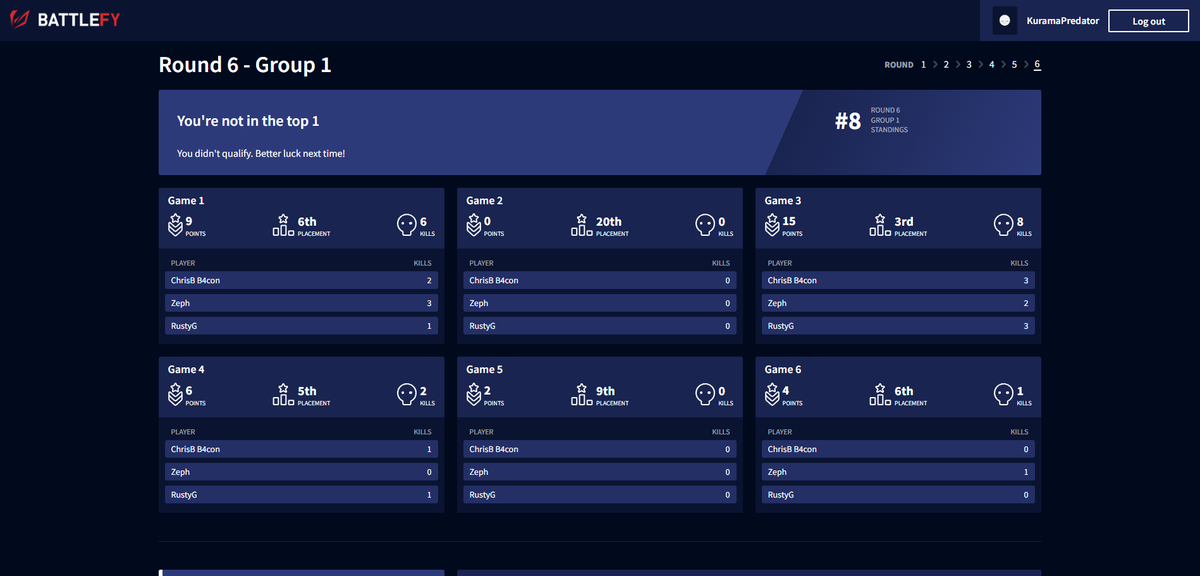1200x576 pixels.
Task: Go to Round 1 in pagination
Action: pos(923,64)
